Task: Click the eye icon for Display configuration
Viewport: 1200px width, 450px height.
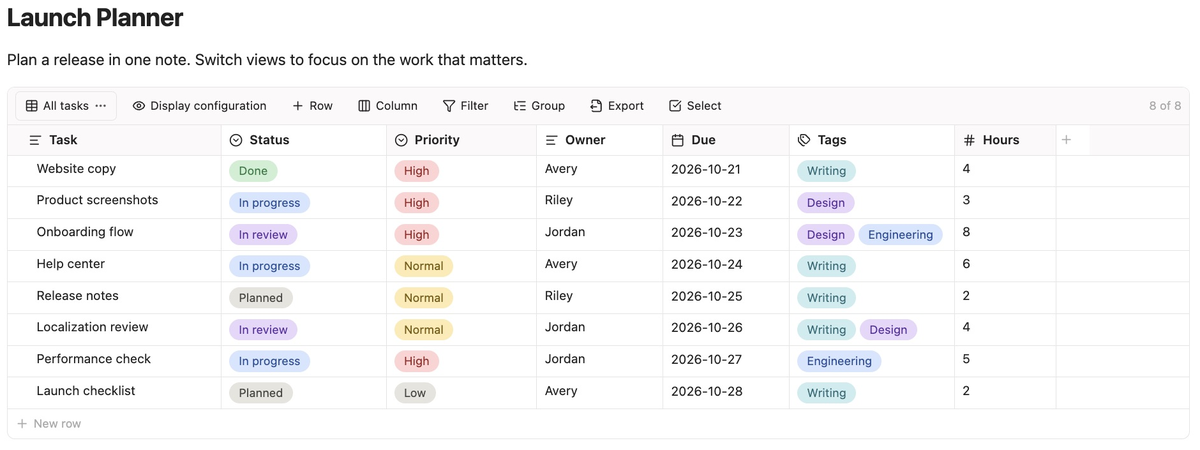Action: 139,106
